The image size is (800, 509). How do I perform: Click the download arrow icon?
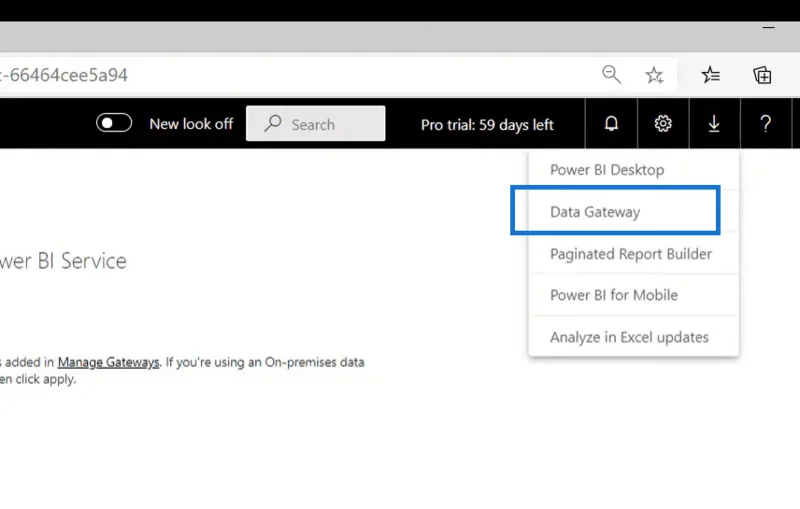[x=714, y=123]
